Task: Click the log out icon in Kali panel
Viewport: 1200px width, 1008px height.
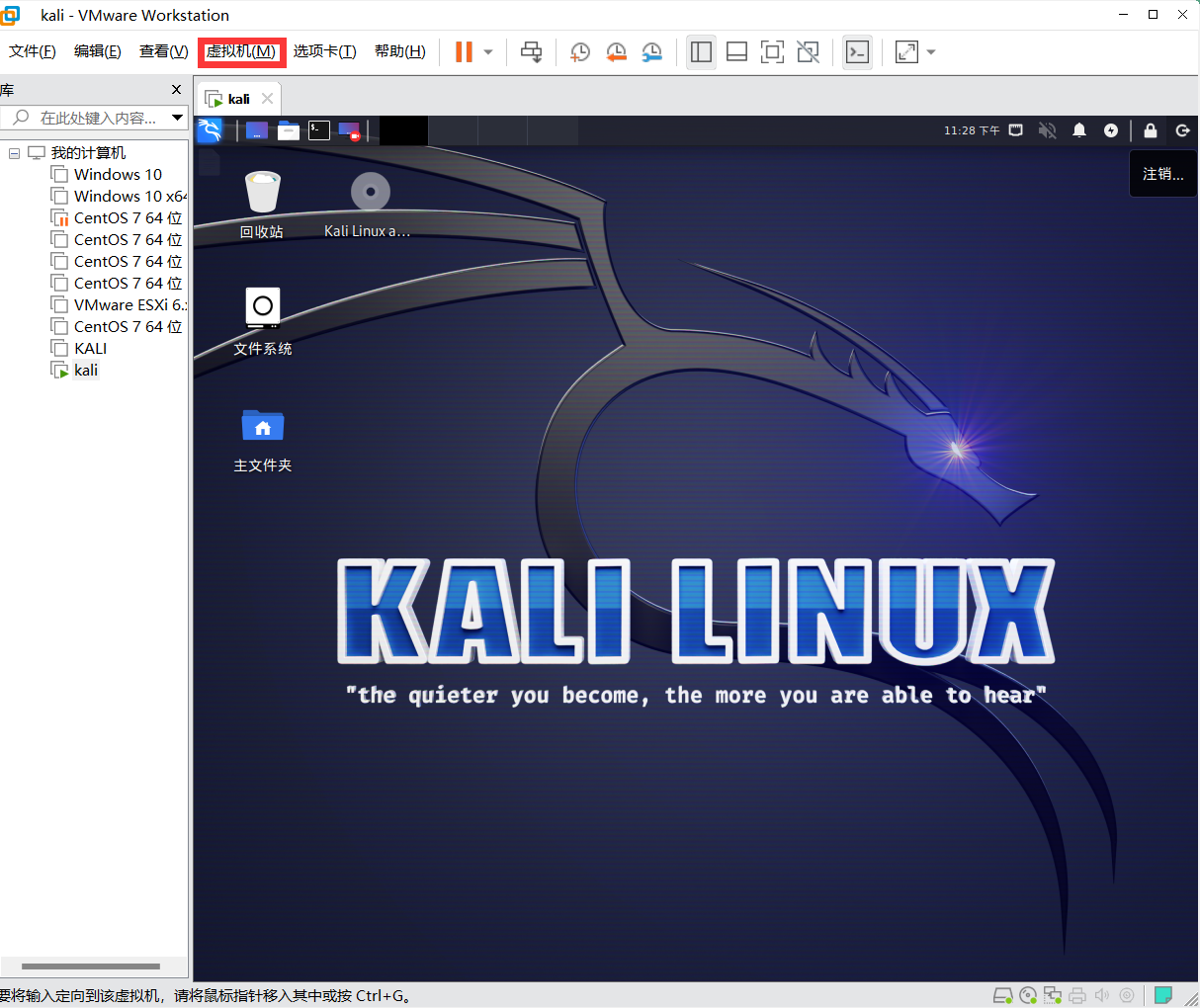Action: click(1182, 130)
